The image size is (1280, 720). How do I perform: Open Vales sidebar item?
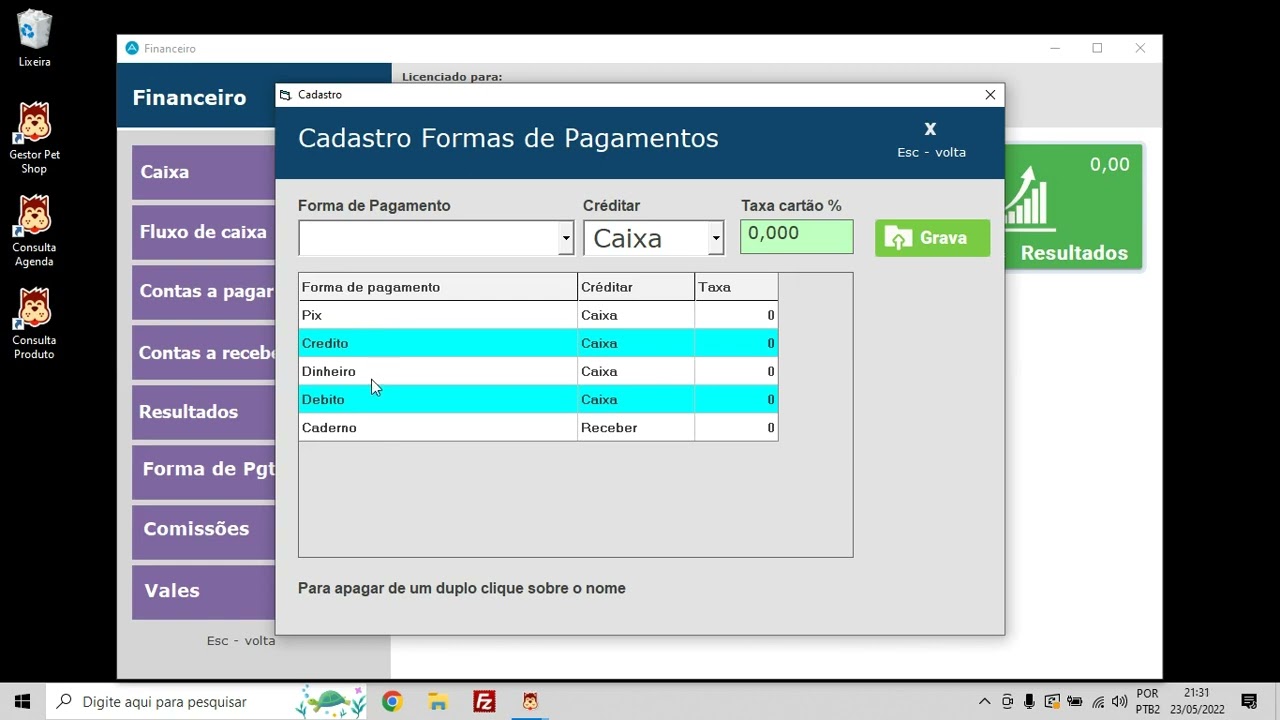click(x=204, y=591)
